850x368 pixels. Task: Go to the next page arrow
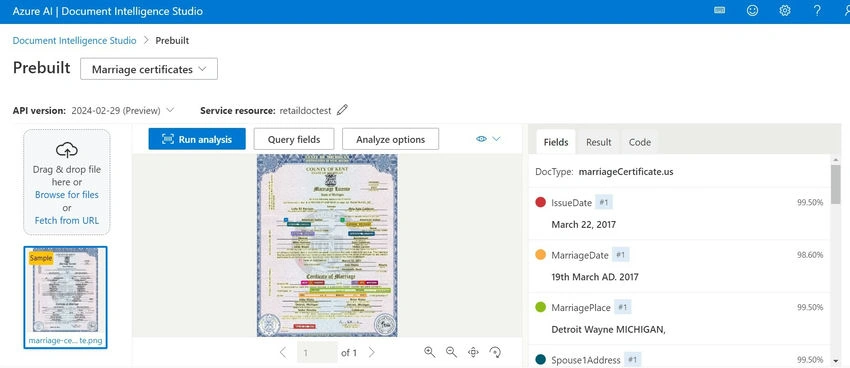pyautogui.click(x=371, y=352)
